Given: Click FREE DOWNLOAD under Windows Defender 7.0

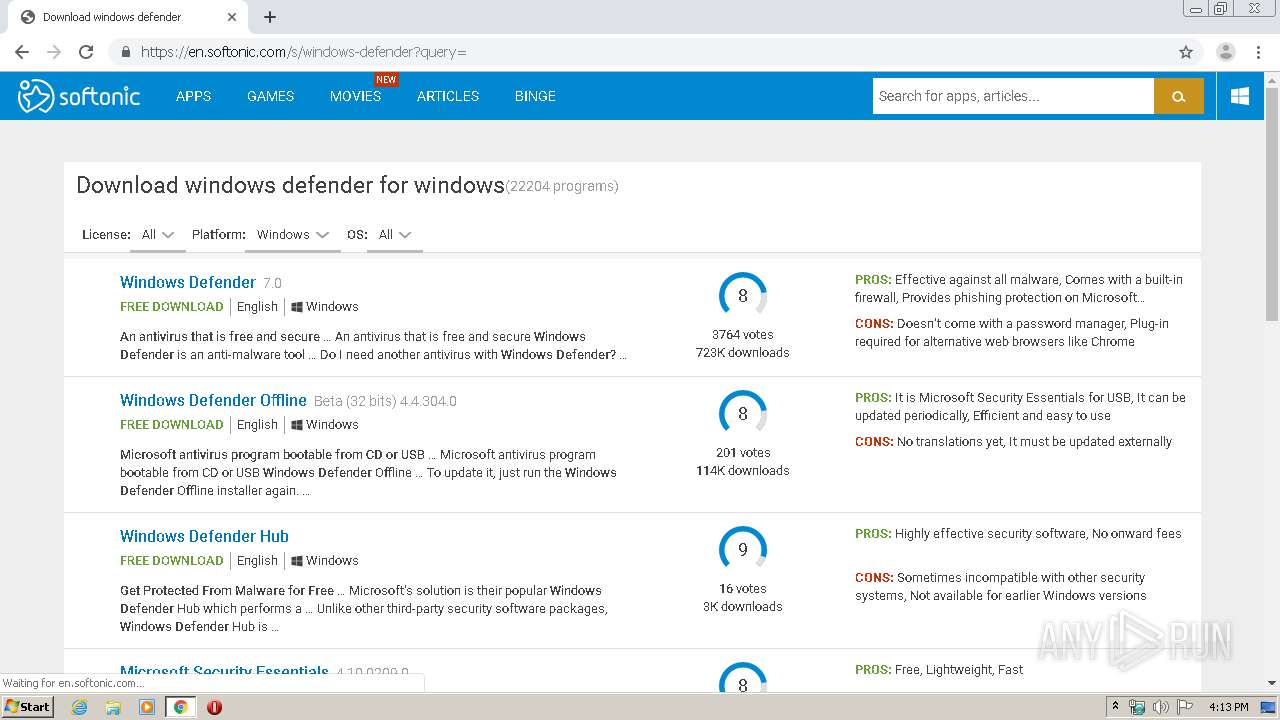Looking at the screenshot, I should click(x=172, y=307).
